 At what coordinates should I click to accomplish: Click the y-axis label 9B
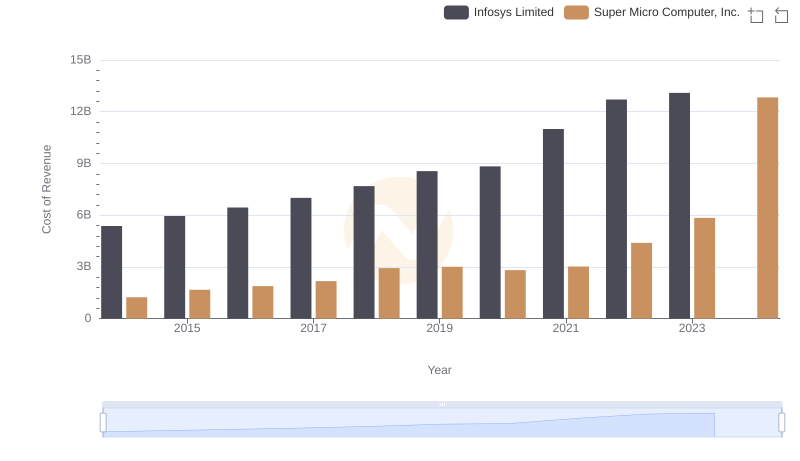(x=84, y=163)
